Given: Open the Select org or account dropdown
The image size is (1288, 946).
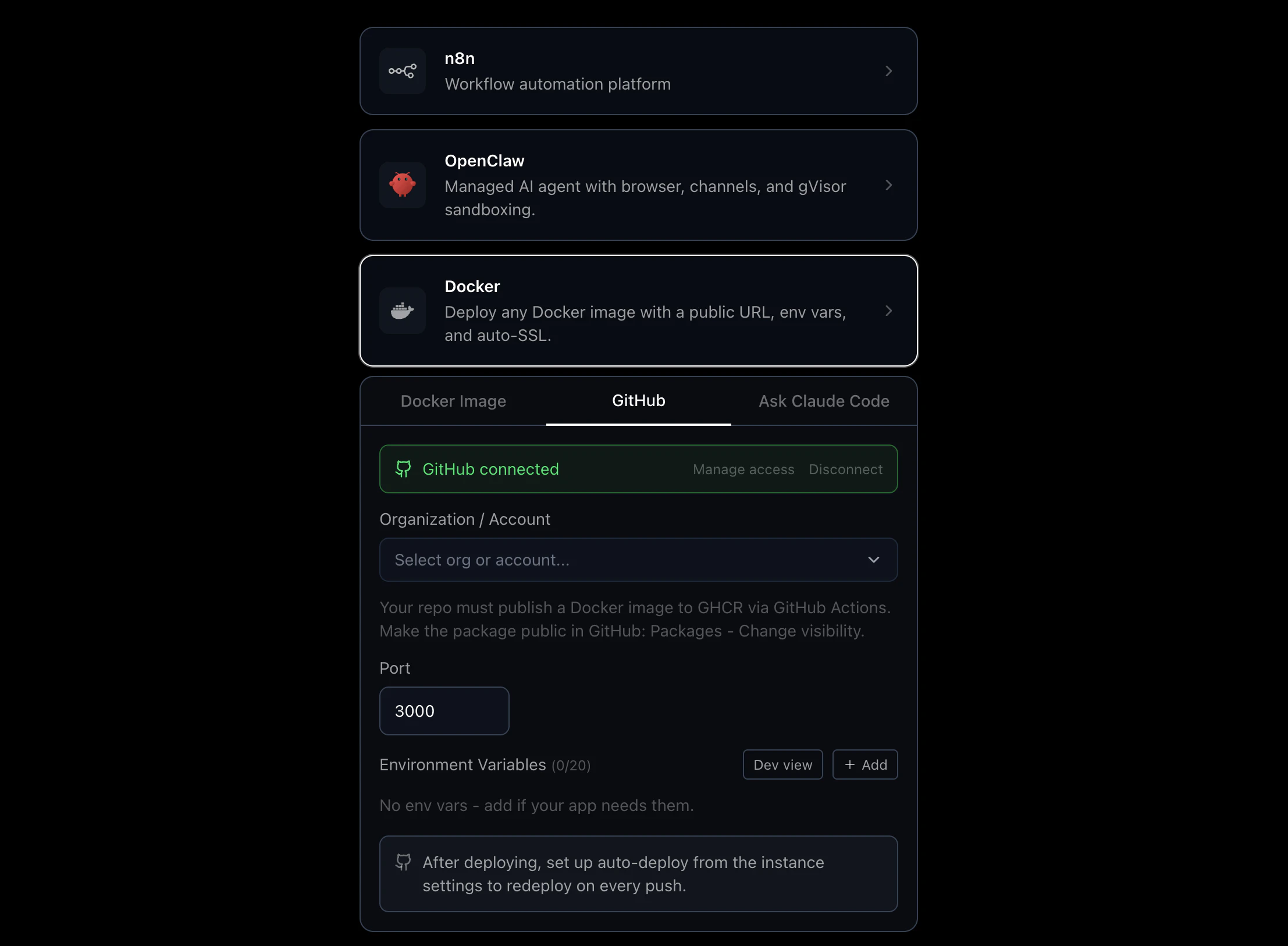Looking at the screenshot, I should tap(638, 560).
